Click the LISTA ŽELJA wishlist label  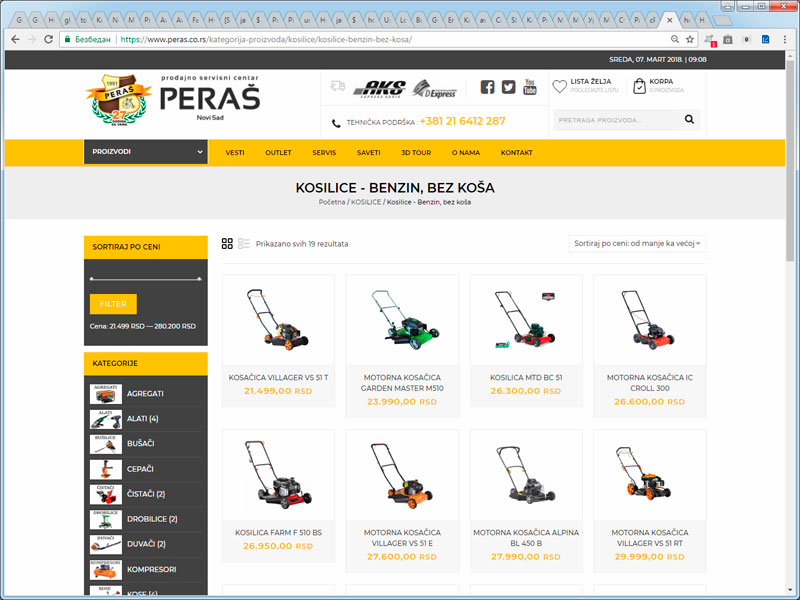590,81
